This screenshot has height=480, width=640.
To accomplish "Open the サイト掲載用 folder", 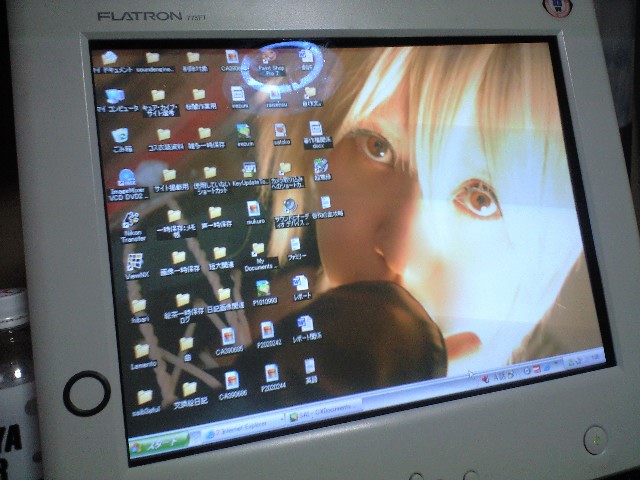I will click(171, 180).
